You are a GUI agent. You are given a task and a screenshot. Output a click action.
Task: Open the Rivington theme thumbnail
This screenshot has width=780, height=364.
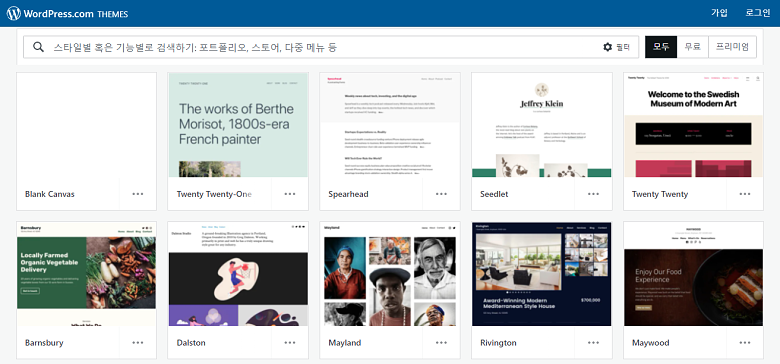[542, 274]
